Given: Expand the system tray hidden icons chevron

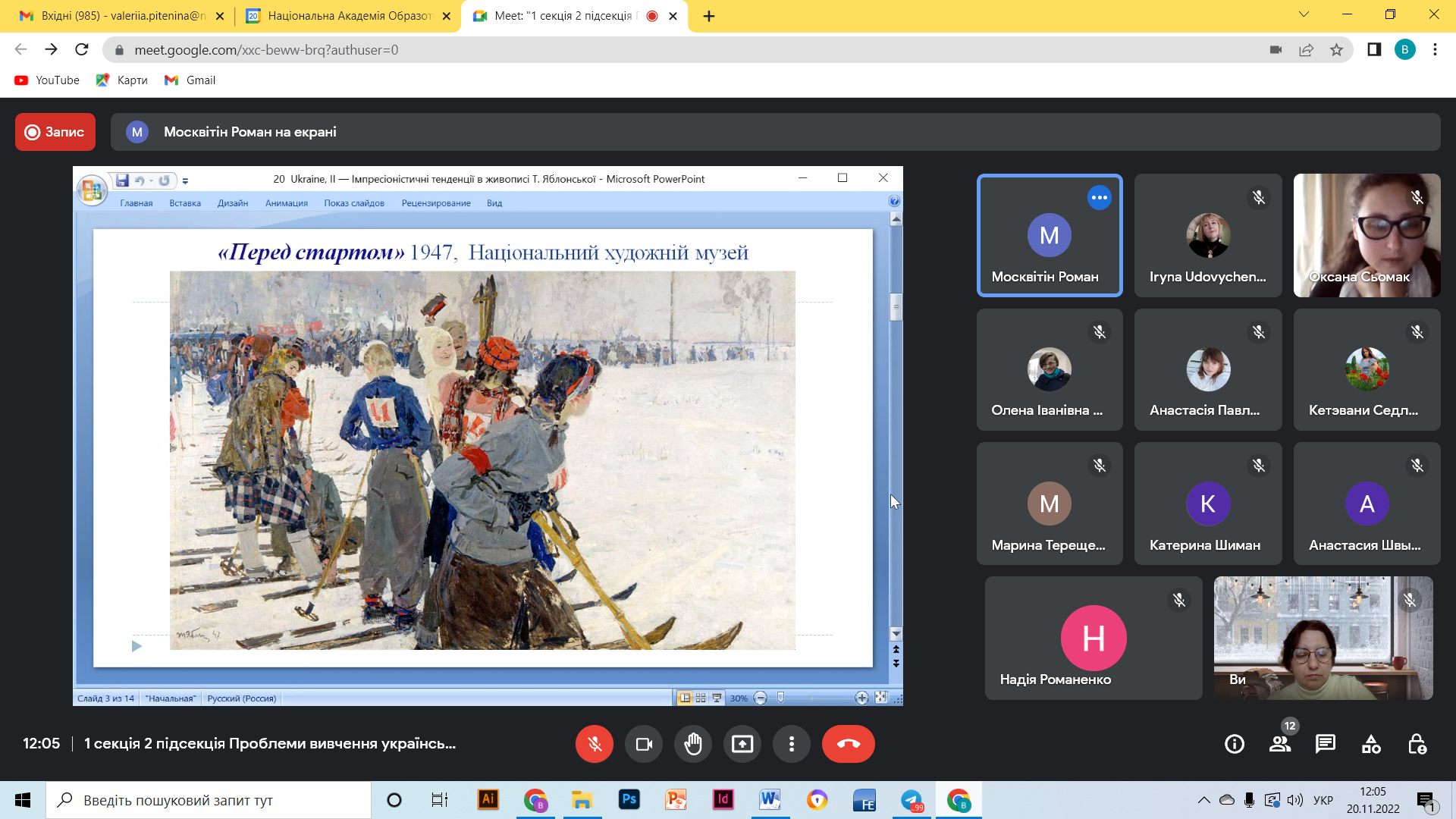Looking at the screenshot, I should point(1203,800).
